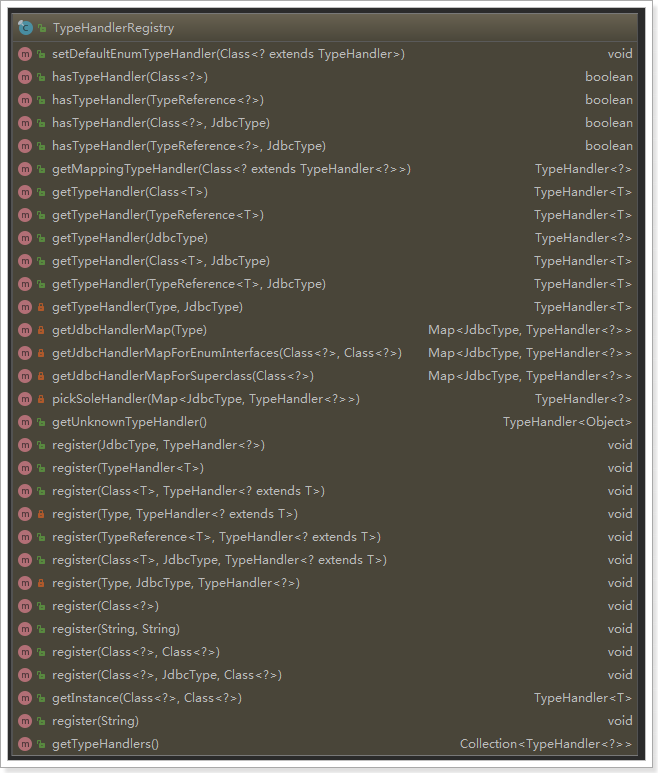Select register(TypeHandler<T>) method

pos(127,468)
